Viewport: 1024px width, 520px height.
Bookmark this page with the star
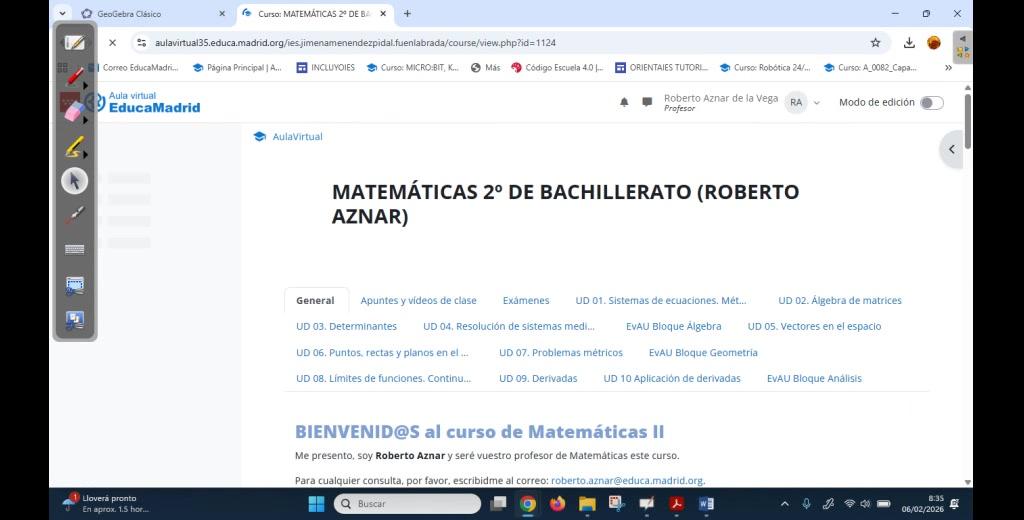point(876,42)
